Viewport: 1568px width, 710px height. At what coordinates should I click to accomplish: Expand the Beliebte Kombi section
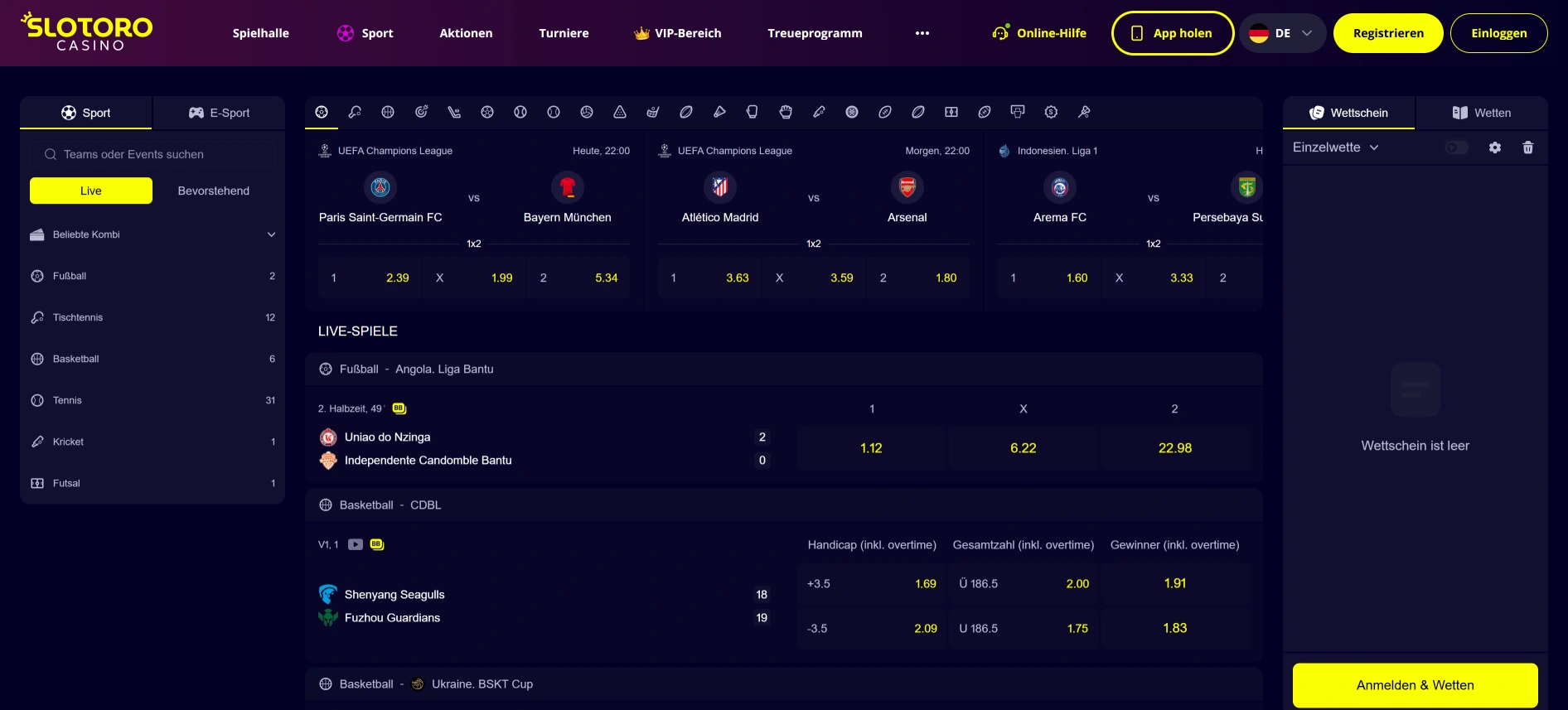[x=152, y=234]
